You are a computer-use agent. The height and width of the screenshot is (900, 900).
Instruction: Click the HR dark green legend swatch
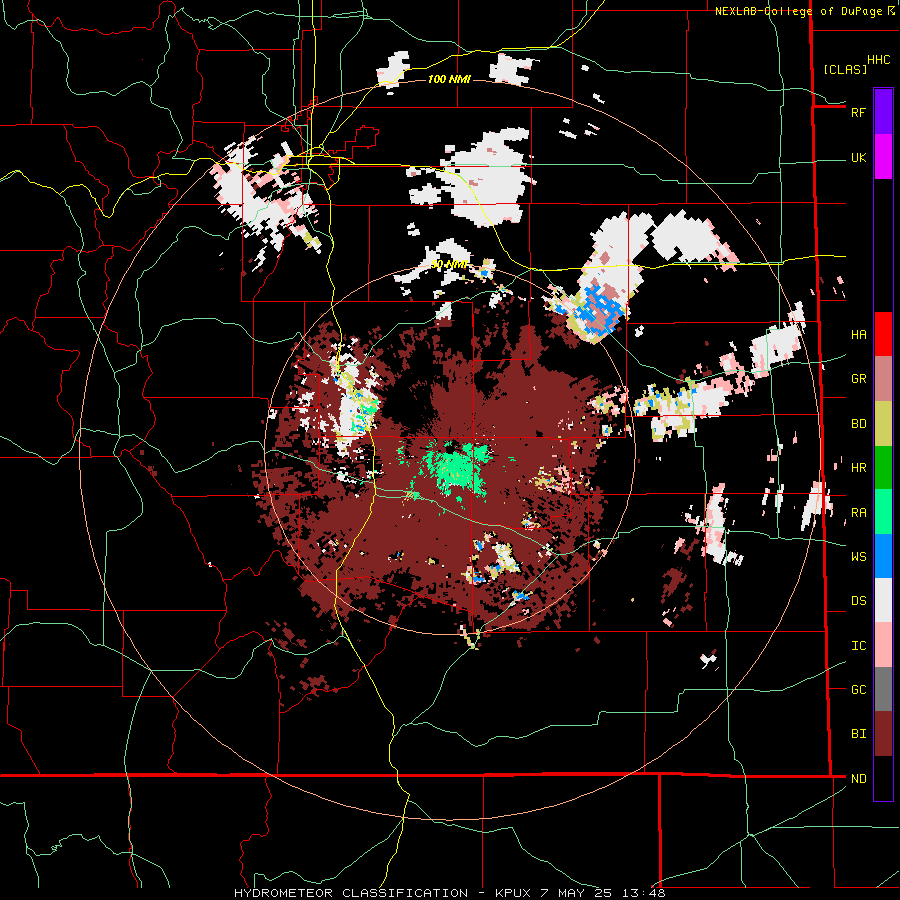pyautogui.click(x=883, y=468)
